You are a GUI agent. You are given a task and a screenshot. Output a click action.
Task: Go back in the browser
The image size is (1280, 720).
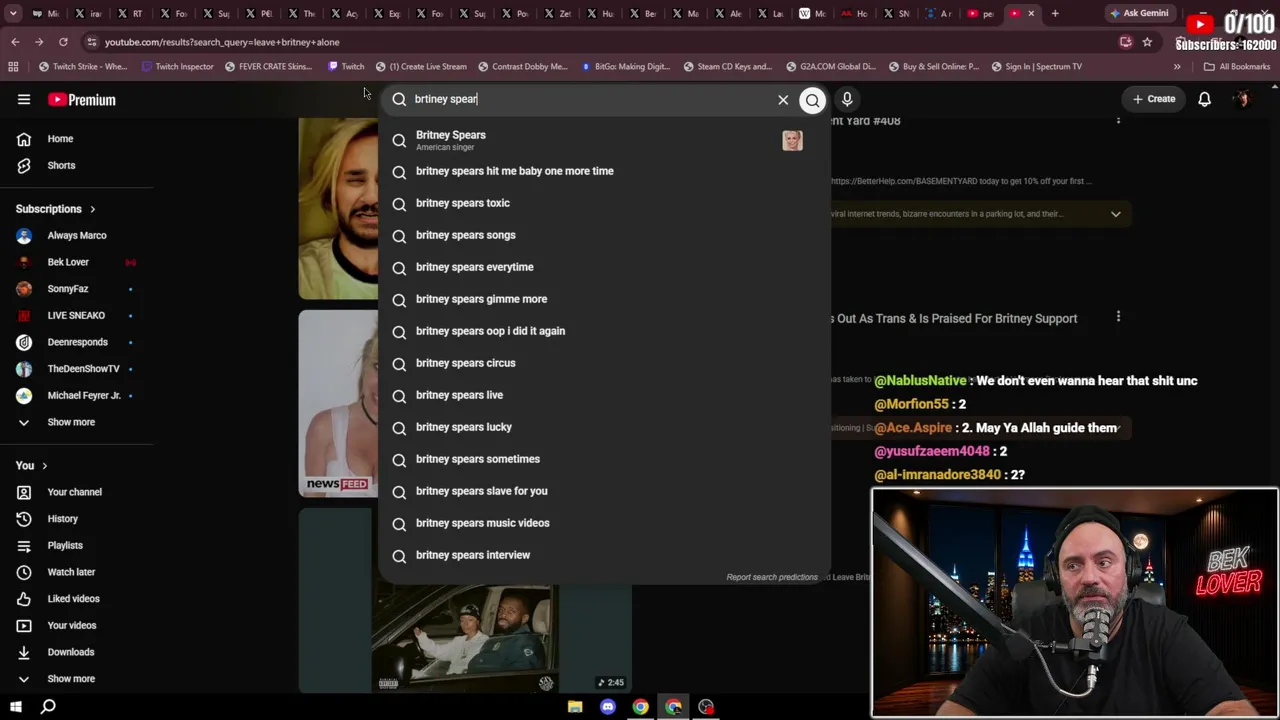coord(15,42)
